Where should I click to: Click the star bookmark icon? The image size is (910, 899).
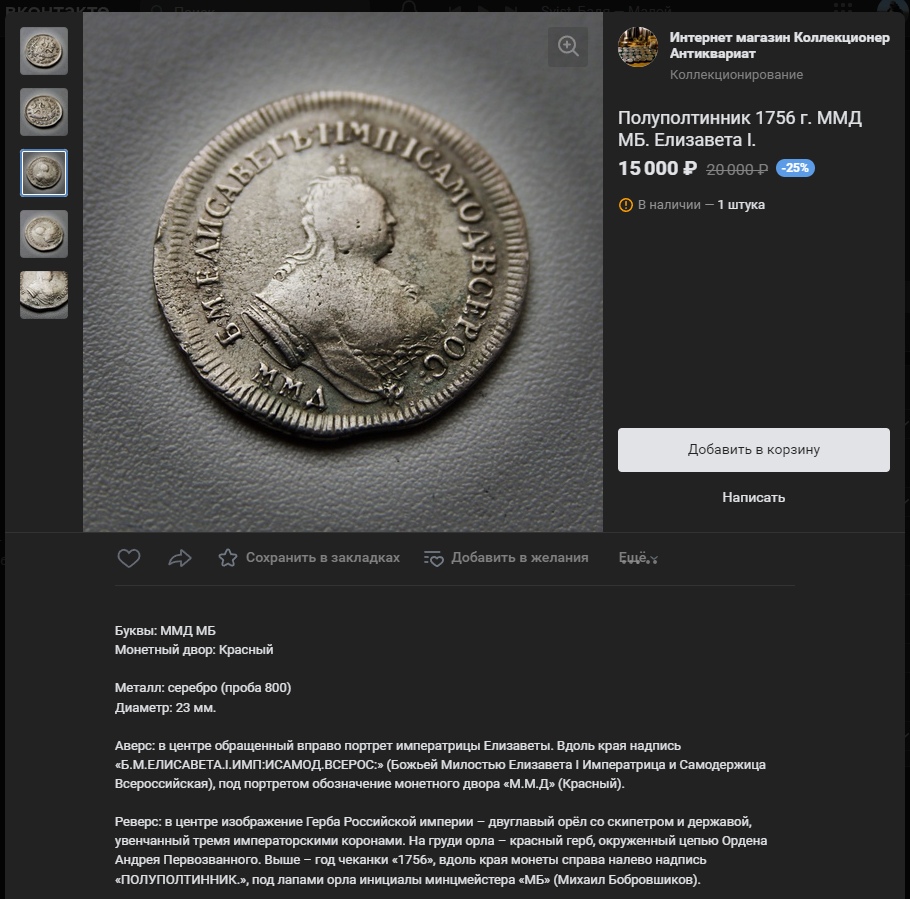coord(228,558)
